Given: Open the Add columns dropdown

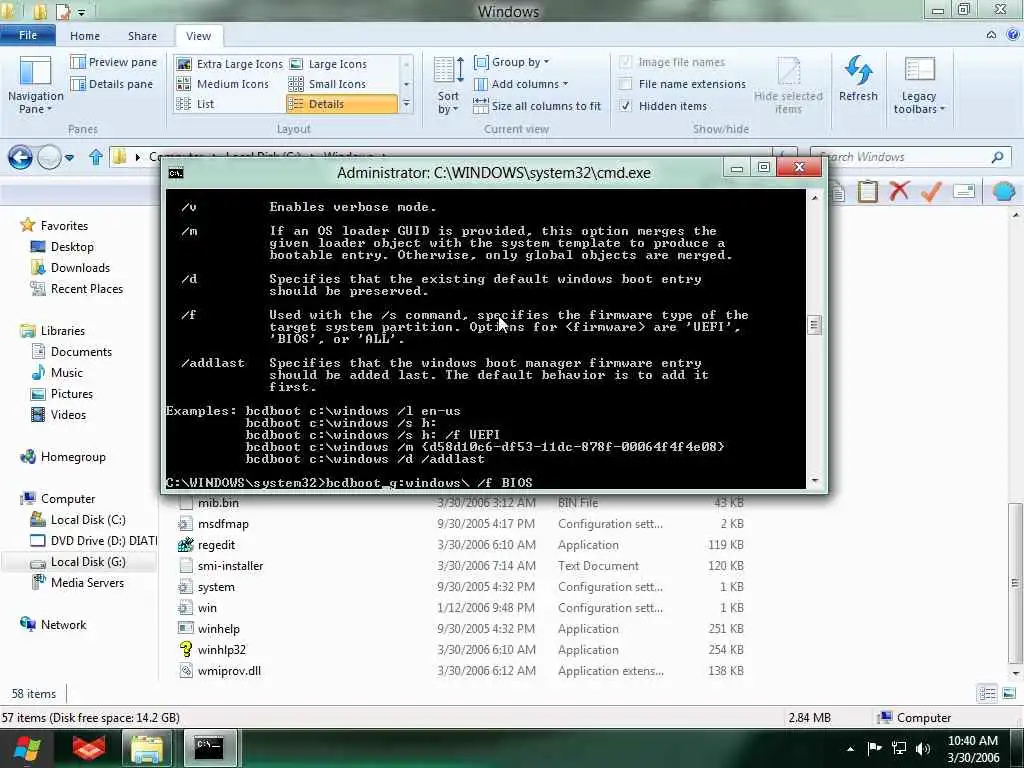Looking at the screenshot, I should (x=520, y=84).
